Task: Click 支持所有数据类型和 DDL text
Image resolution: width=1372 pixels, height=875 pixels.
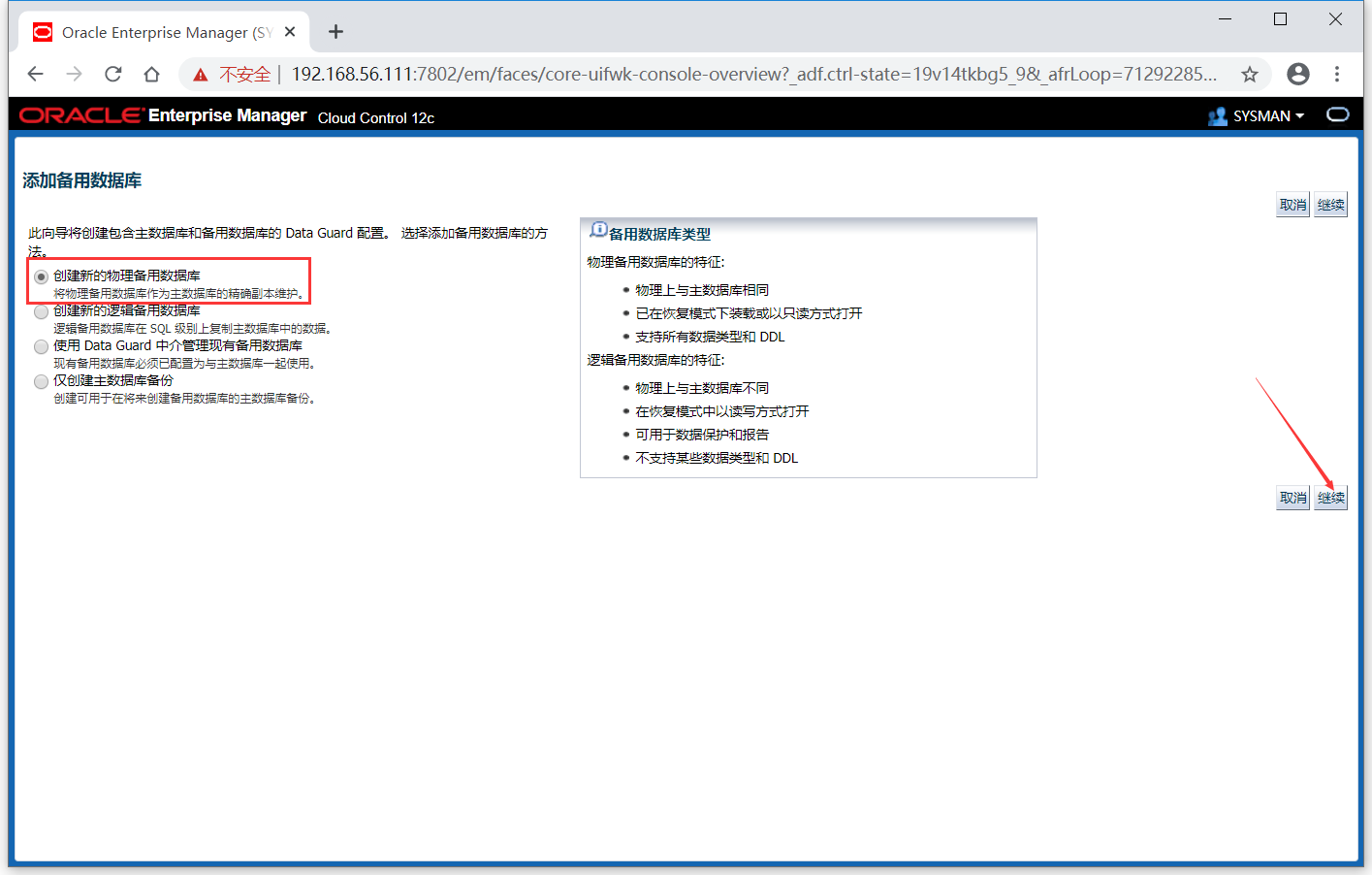Action: coord(710,337)
